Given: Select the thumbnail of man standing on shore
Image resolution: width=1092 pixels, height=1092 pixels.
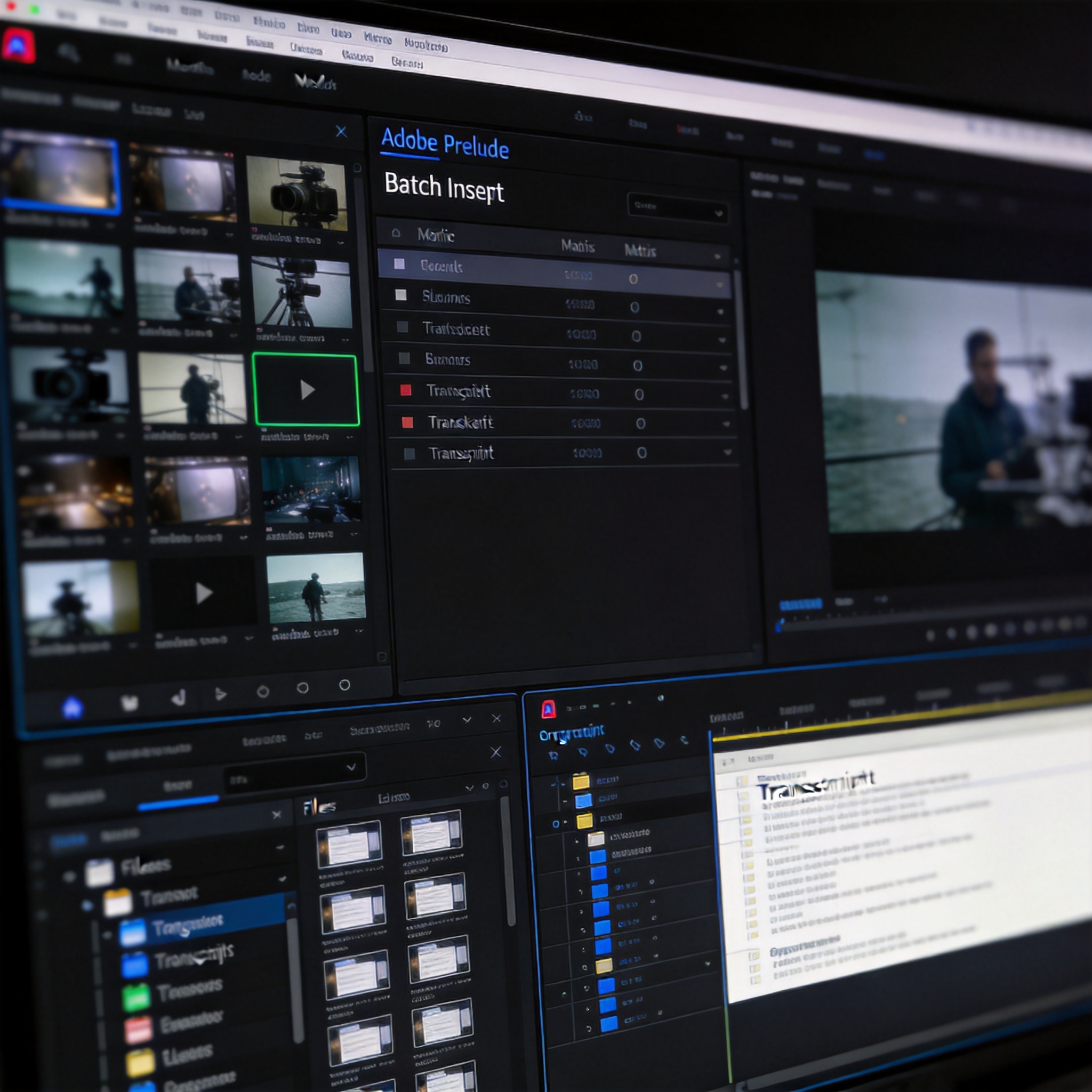Looking at the screenshot, I should point(316,588).
